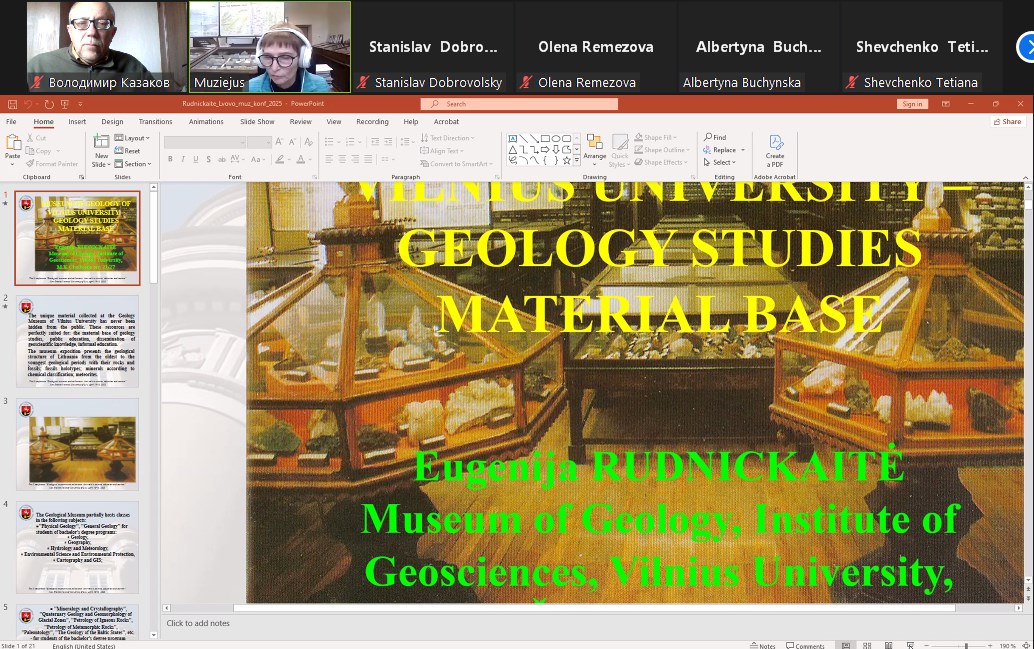
Task: Click Increase Font Size icon
Action: click(280, 142)
